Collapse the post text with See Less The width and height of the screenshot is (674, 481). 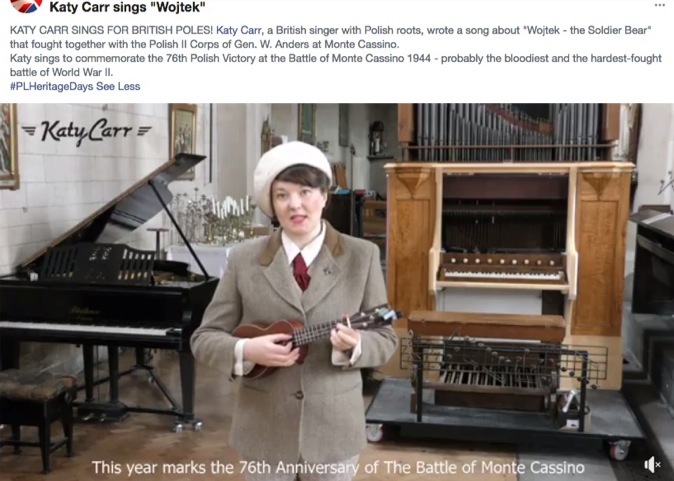point(118,86)
